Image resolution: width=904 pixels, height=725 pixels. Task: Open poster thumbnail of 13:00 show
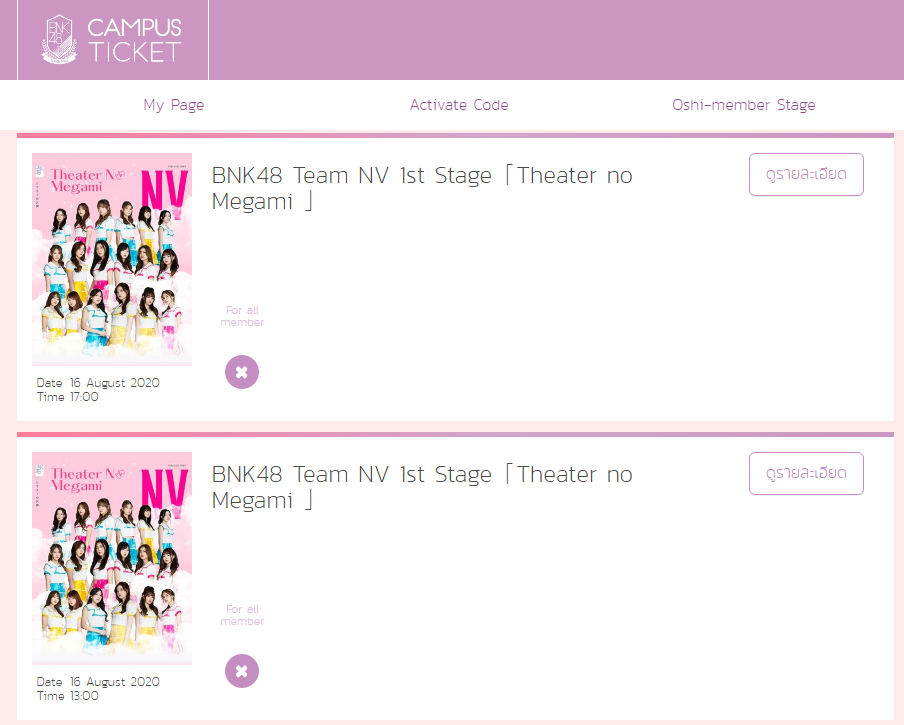pyautogui.click(x=112, y=558)
